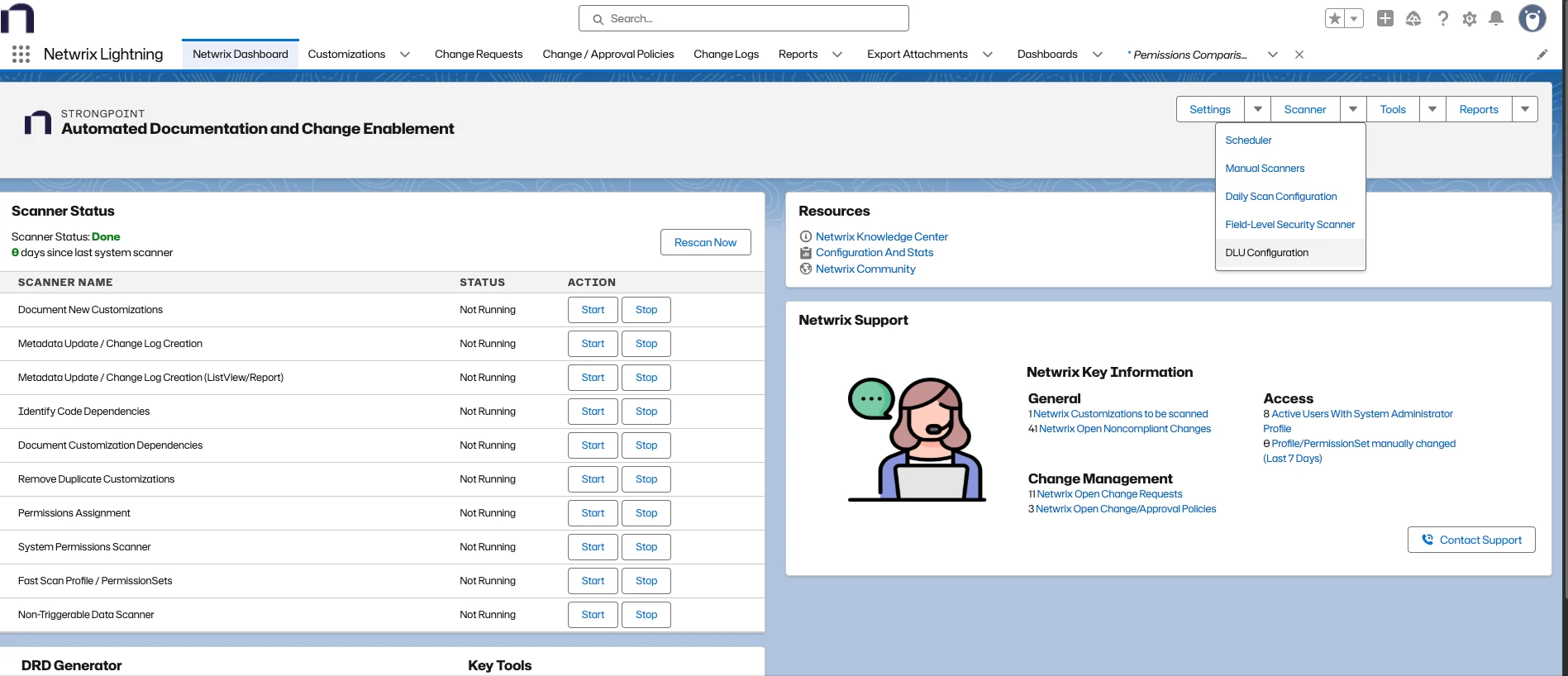
Task: Click the Contact Support button
Action: (1471, 540)
